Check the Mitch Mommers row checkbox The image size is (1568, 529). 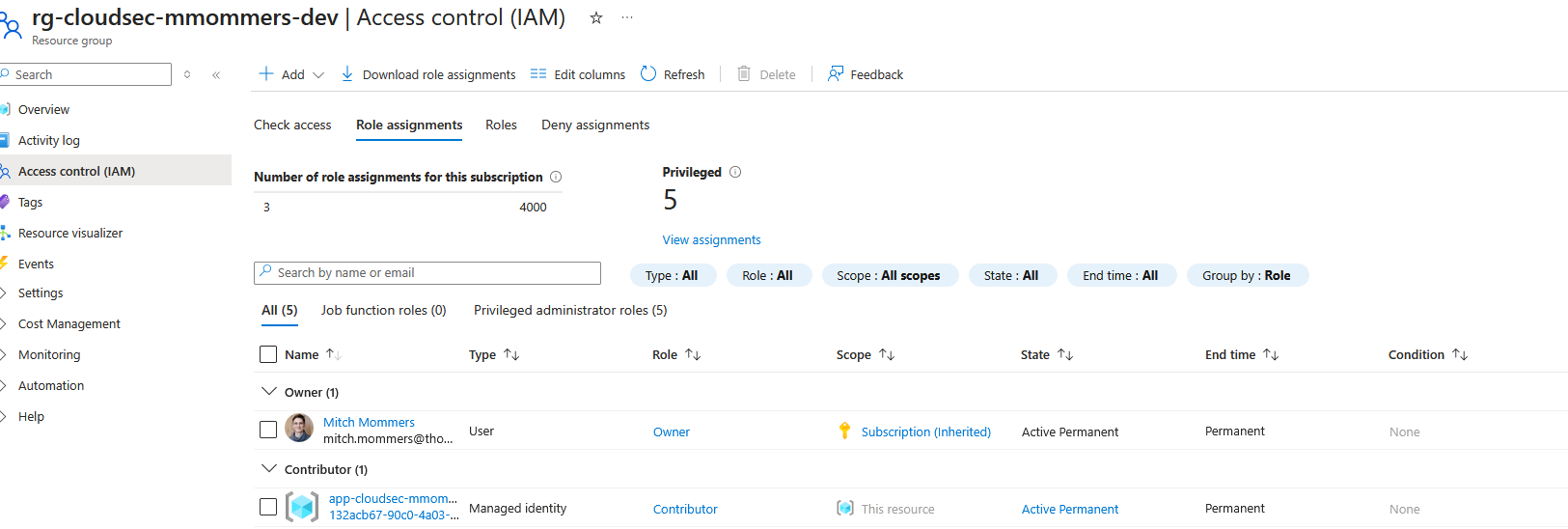(268, 430)
